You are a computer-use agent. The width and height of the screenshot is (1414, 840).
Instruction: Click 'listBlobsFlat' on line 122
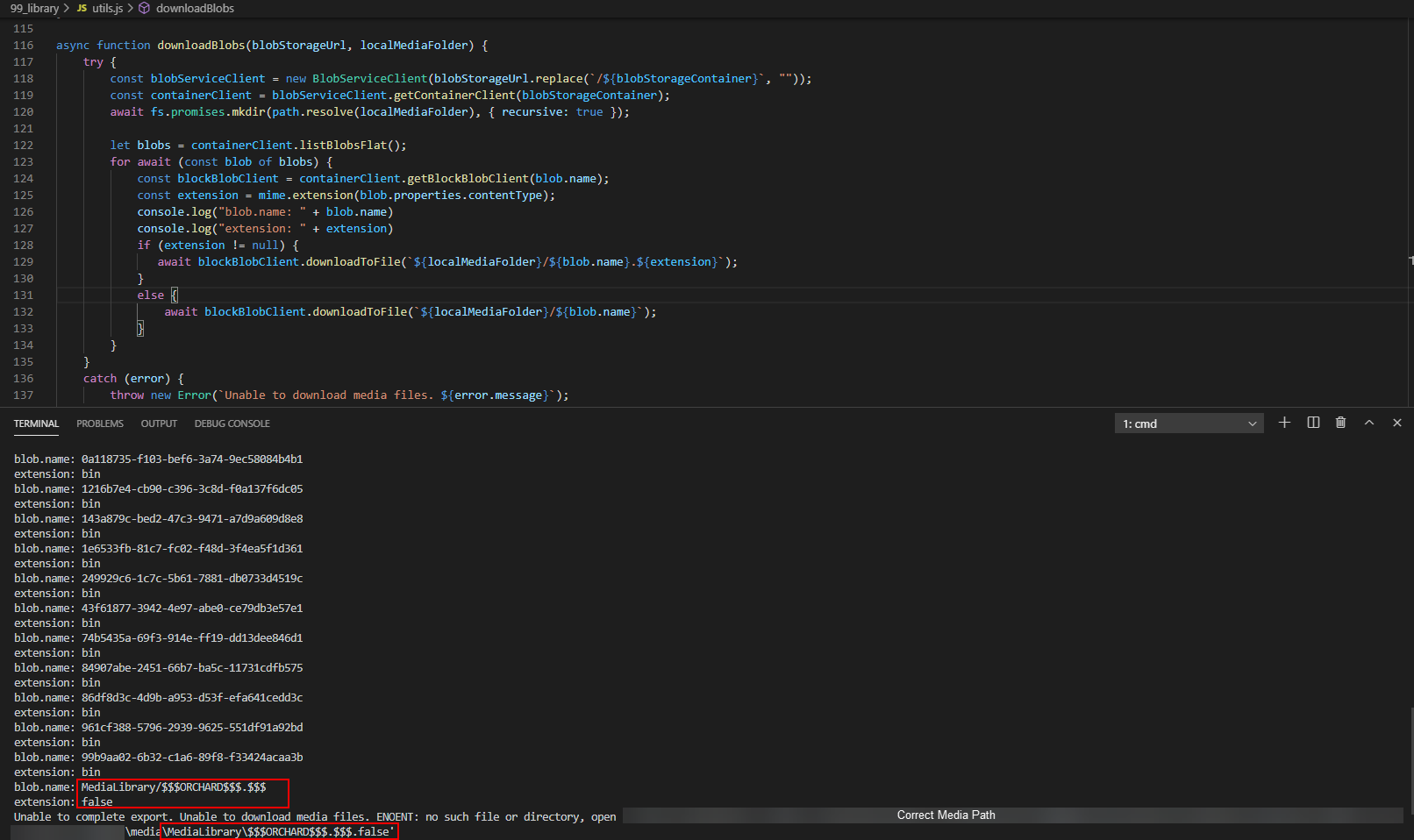[x=343, y=146]
